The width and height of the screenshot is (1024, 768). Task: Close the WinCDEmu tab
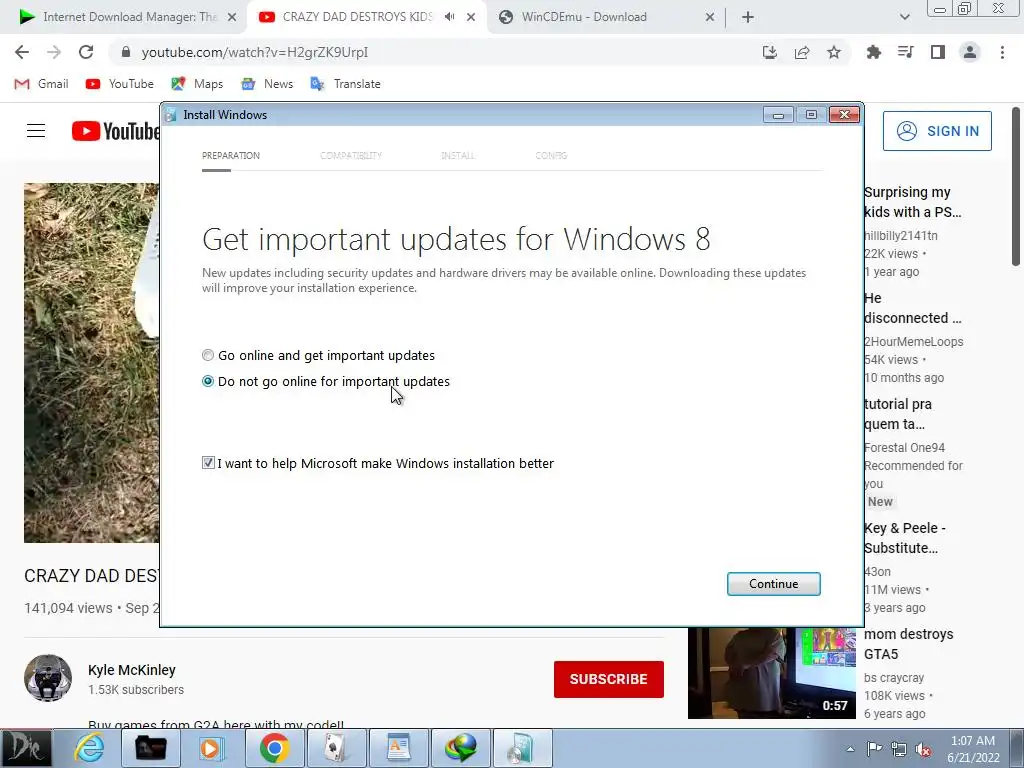(x=710, y=17)
